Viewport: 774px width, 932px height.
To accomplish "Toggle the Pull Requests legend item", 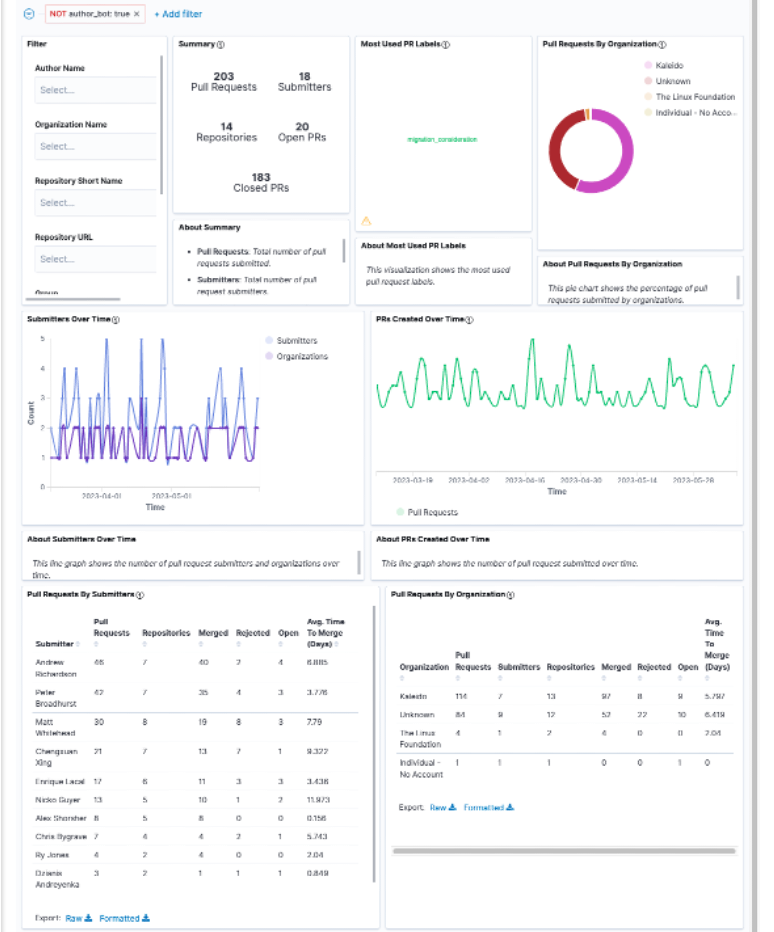I will 427,512.
